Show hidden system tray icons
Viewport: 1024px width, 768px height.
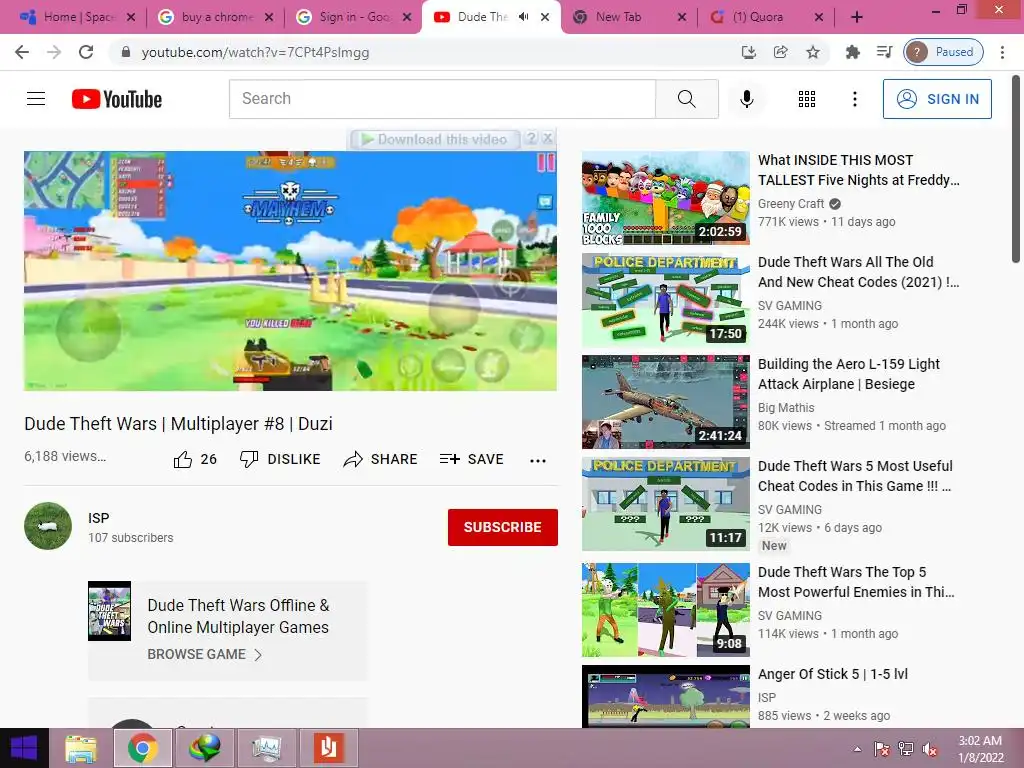[x=857, y=749]
